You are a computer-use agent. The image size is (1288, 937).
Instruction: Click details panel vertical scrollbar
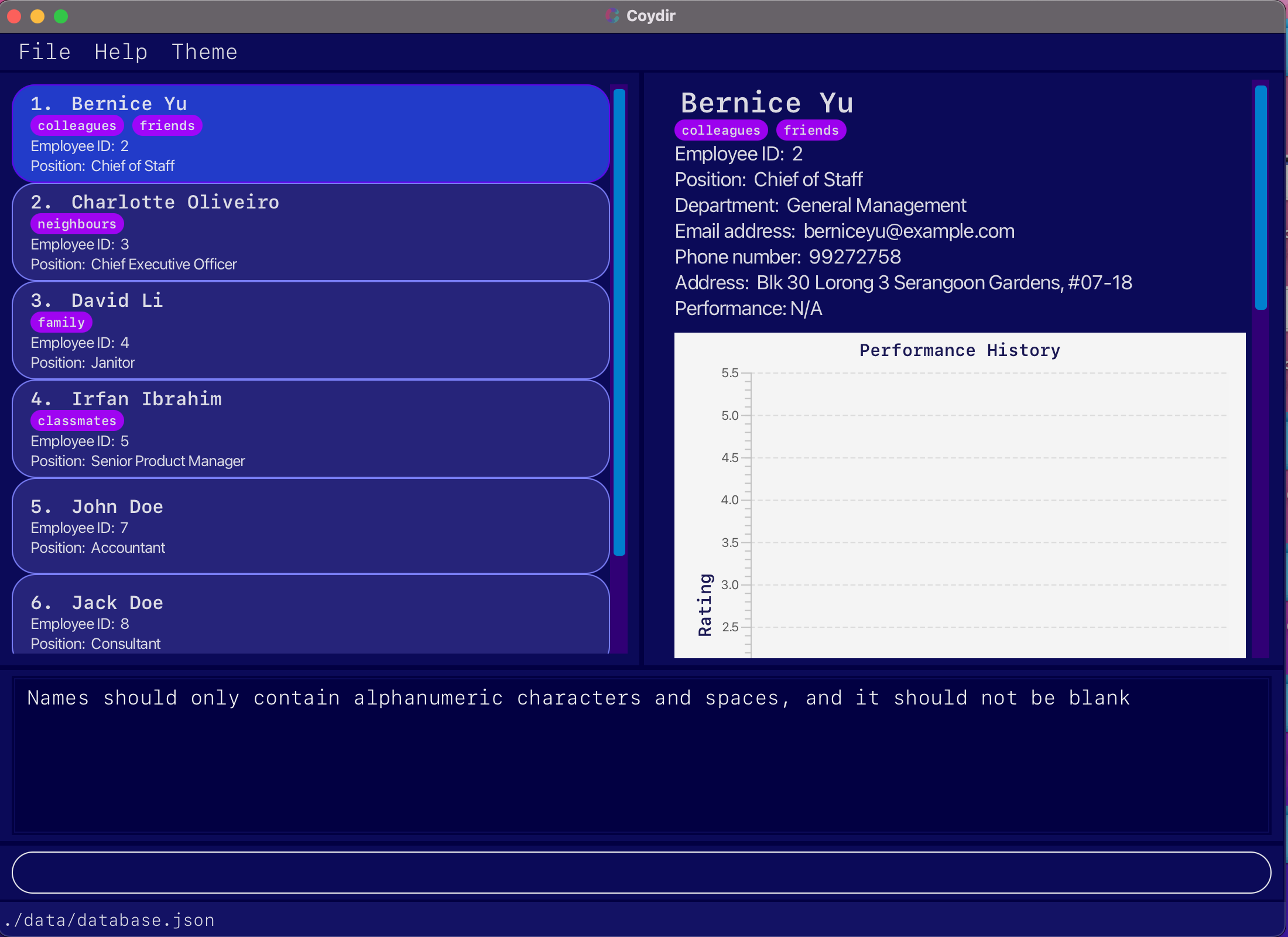coord(1260,197)
